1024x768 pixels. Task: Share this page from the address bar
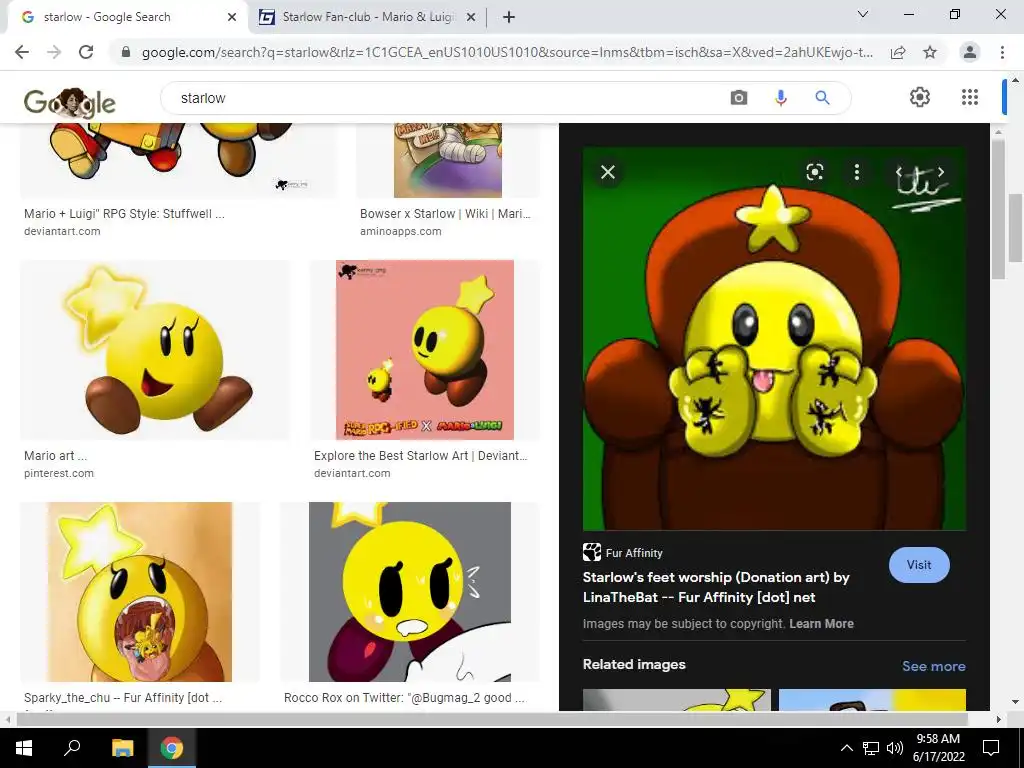tap(898, 52)
